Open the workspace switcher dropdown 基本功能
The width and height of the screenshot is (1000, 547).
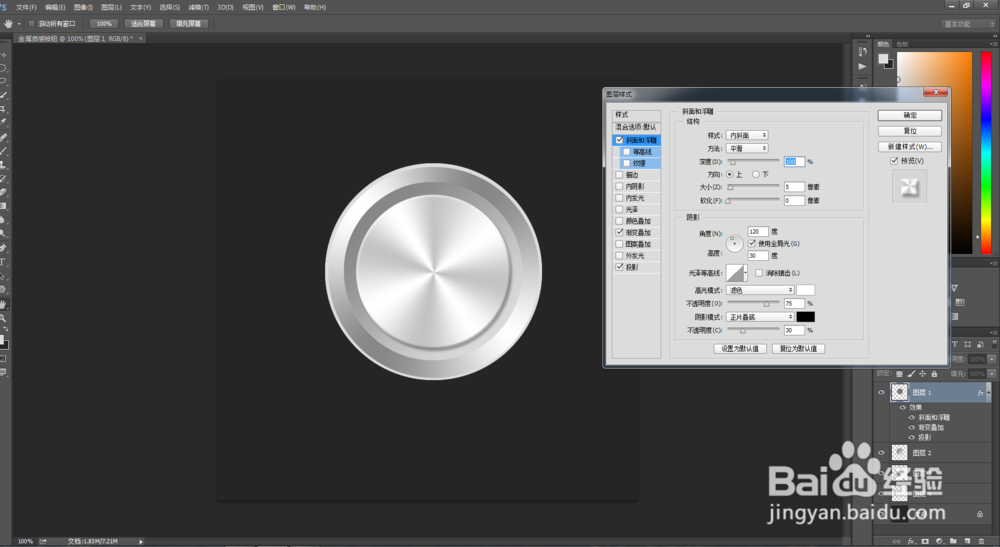coord(969,24)
